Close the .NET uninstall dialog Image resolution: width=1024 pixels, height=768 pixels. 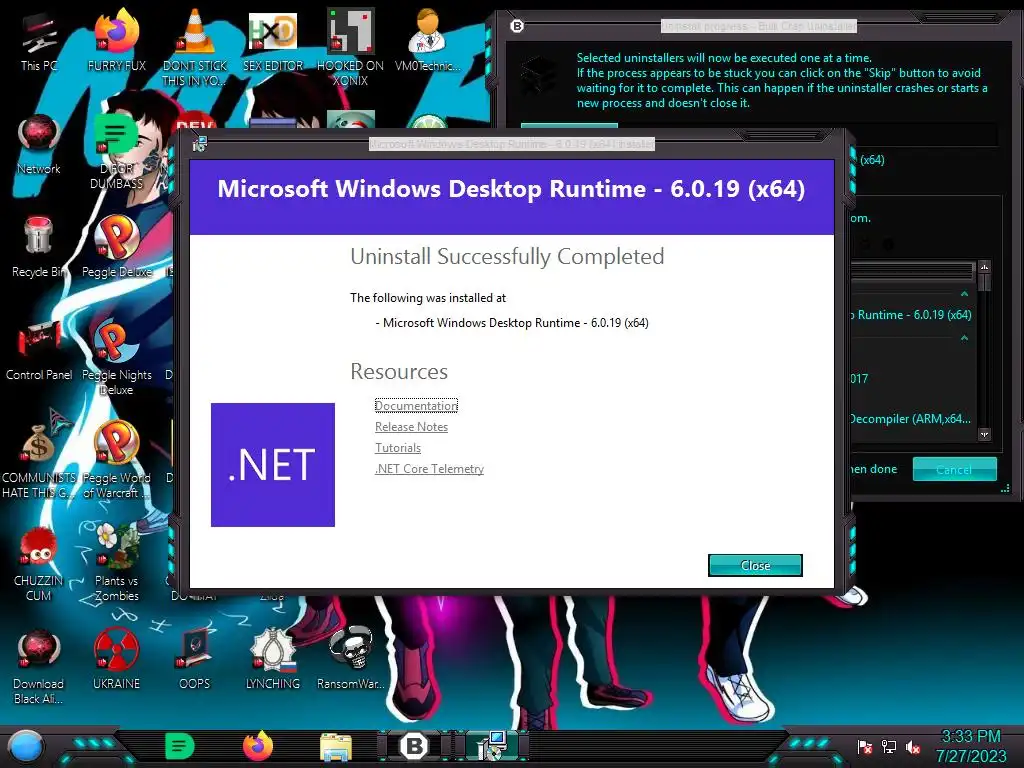pos(755,566)
